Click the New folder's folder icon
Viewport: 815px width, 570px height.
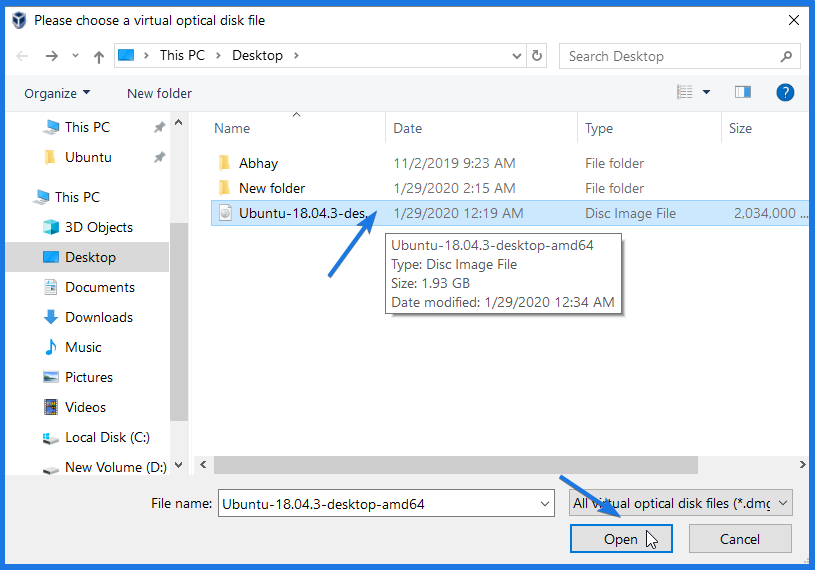pyautogui.click(x=225, y=188)
